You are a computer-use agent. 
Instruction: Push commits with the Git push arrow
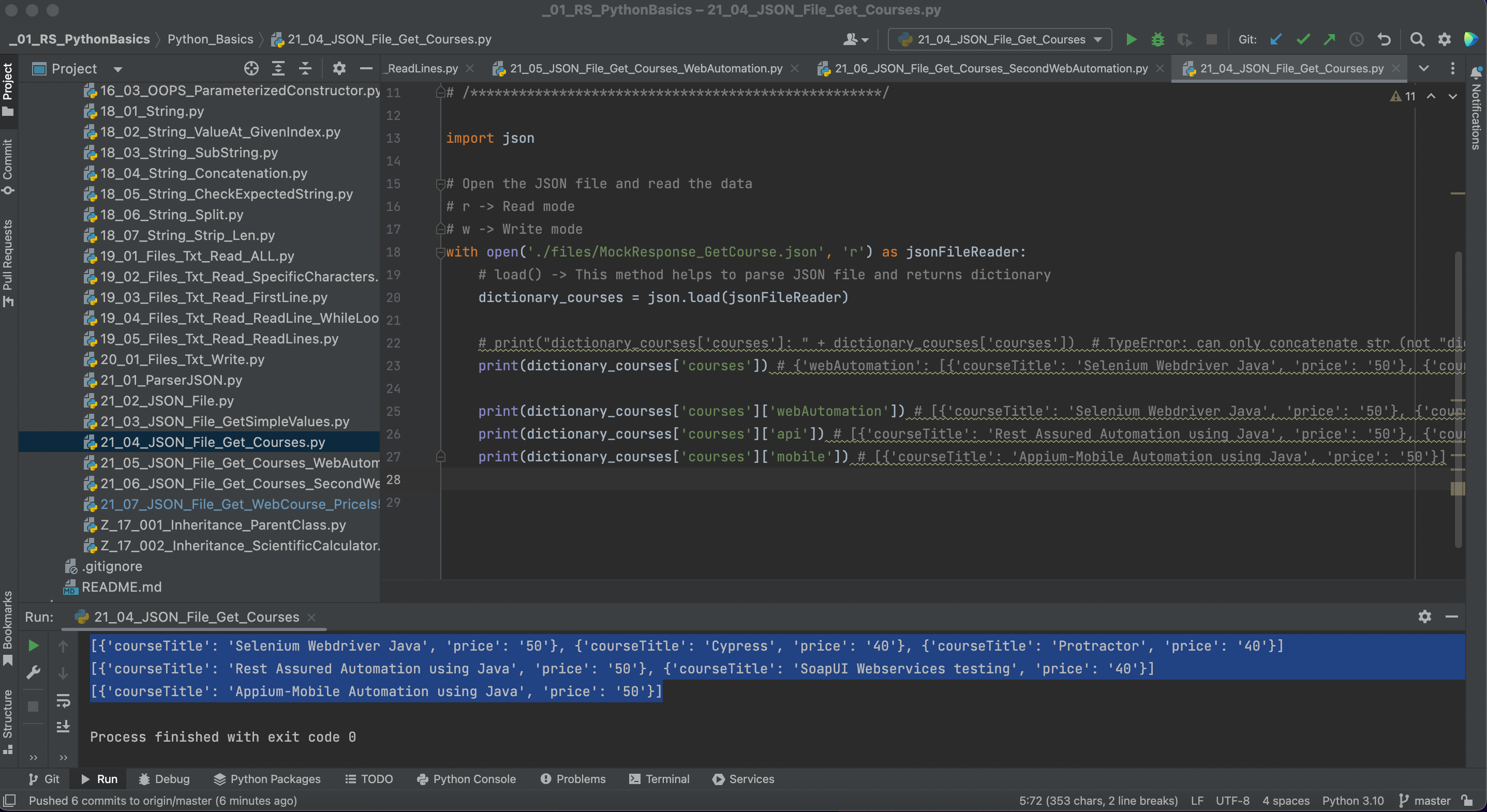(x=1329, y=39)
